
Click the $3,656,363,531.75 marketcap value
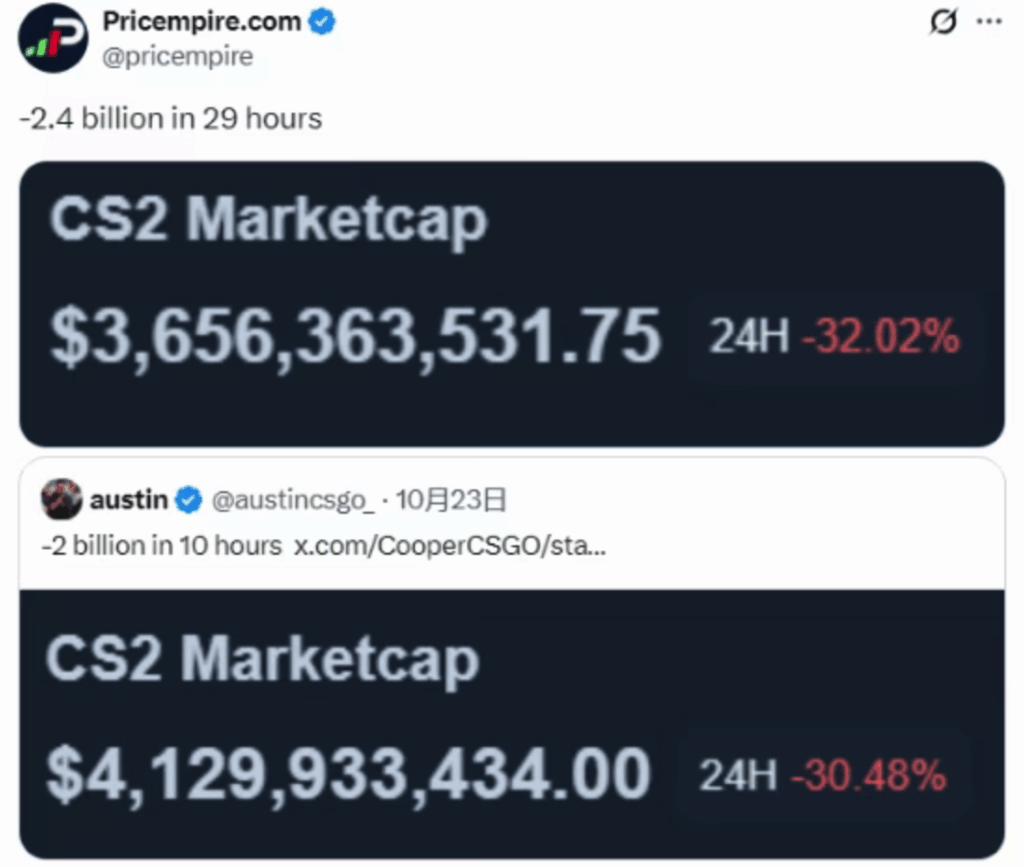(355, 336)
